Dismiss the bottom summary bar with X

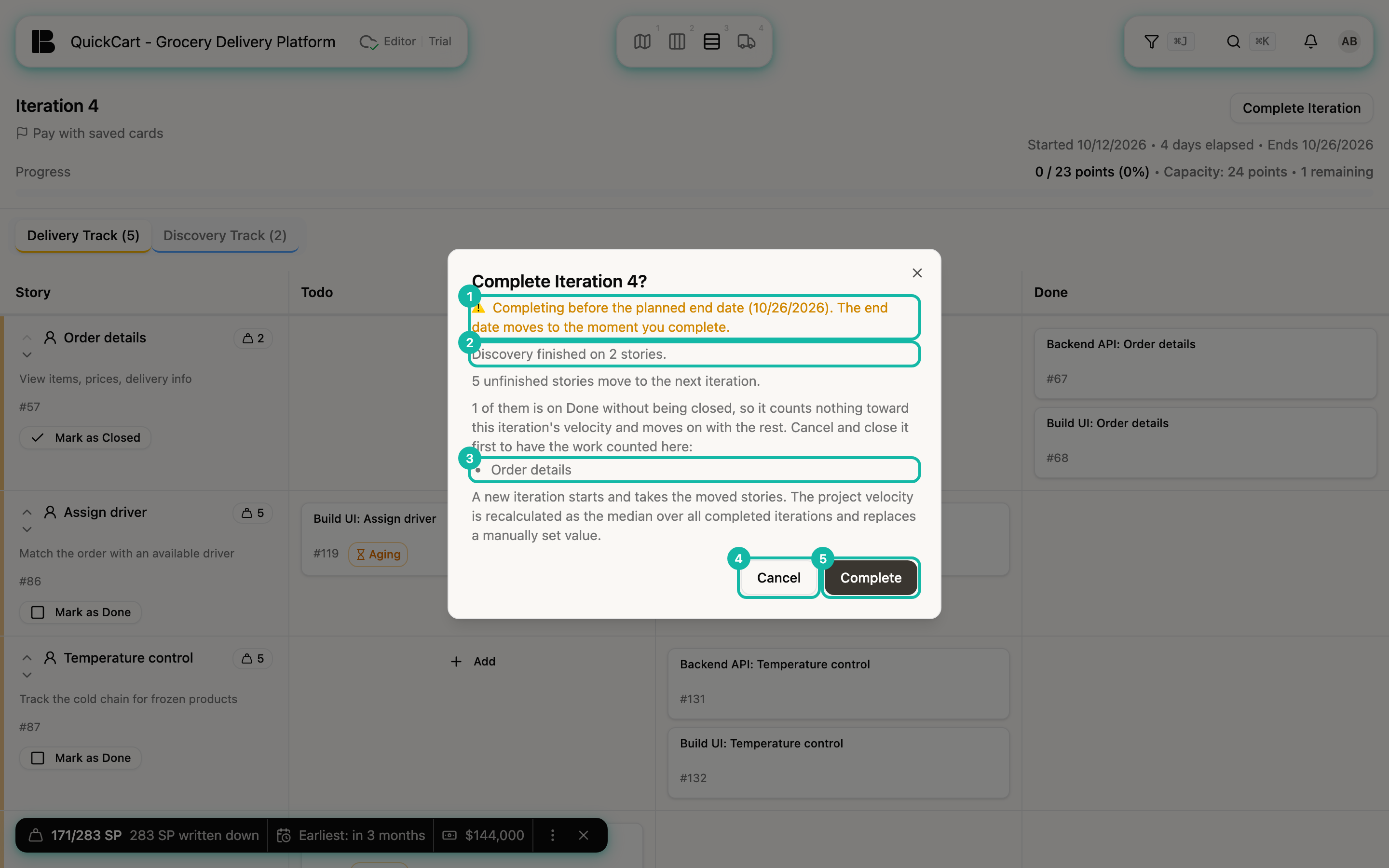(583, 835)
